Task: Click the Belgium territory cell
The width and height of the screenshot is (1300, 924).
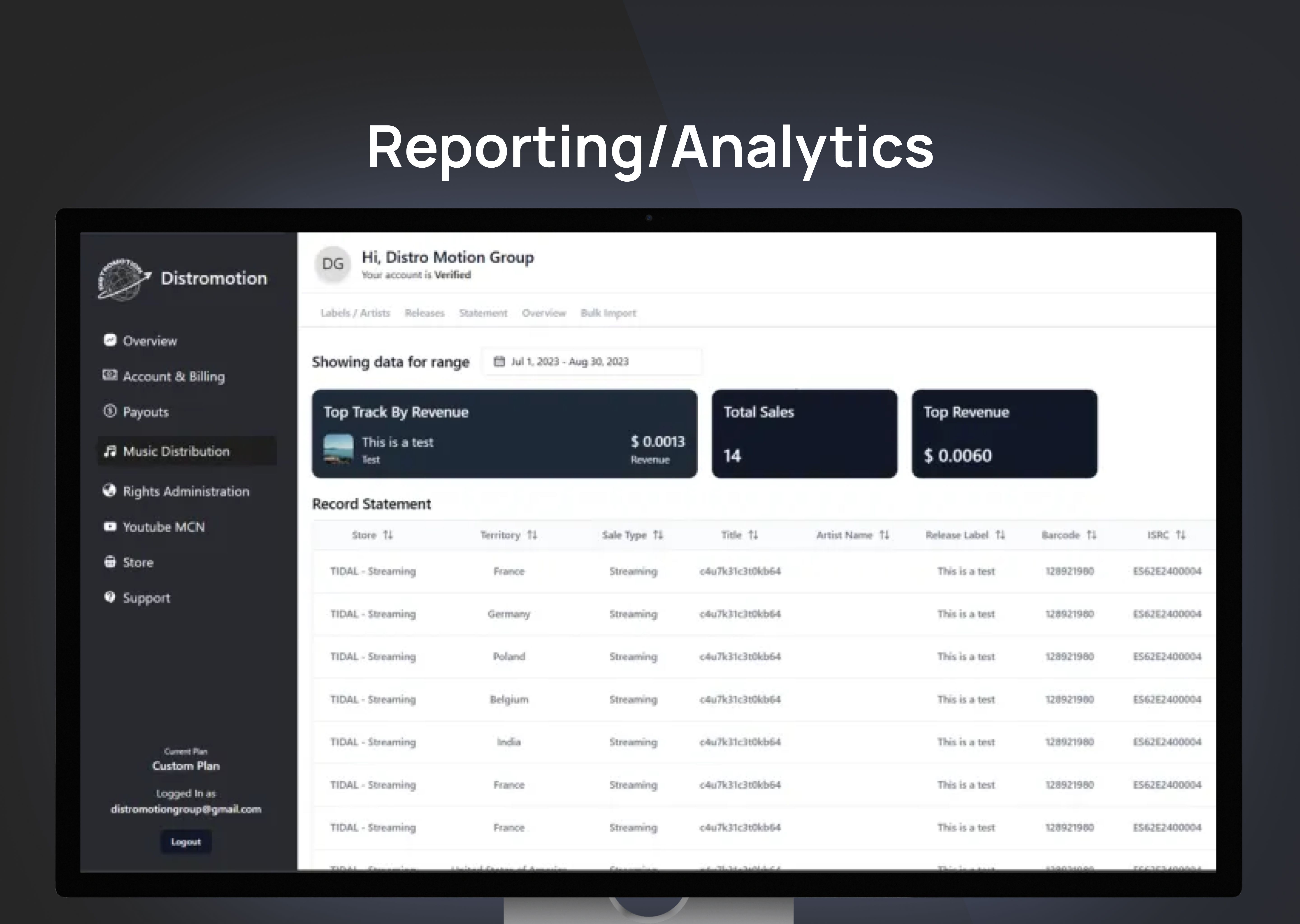Action: click(x=509, y=699)
